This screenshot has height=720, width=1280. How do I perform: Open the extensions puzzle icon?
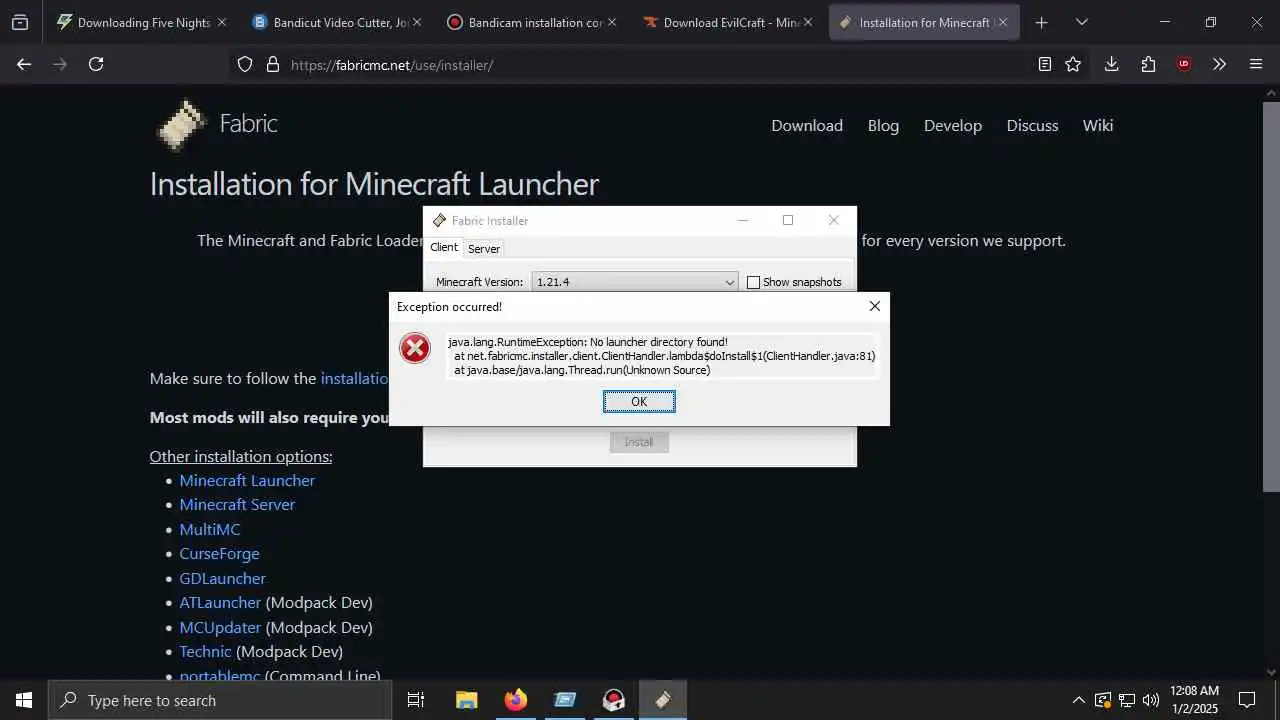point(1148,64)
